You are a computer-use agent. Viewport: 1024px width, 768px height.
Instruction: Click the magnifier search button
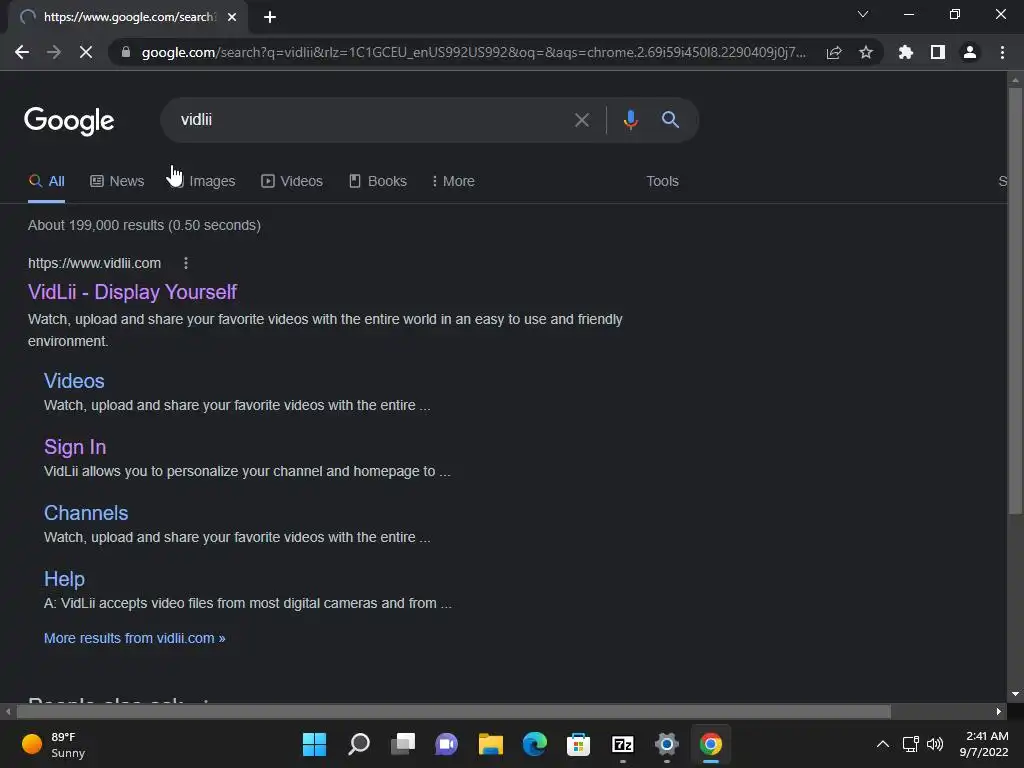pyautogui.click(x=670, y=120)
